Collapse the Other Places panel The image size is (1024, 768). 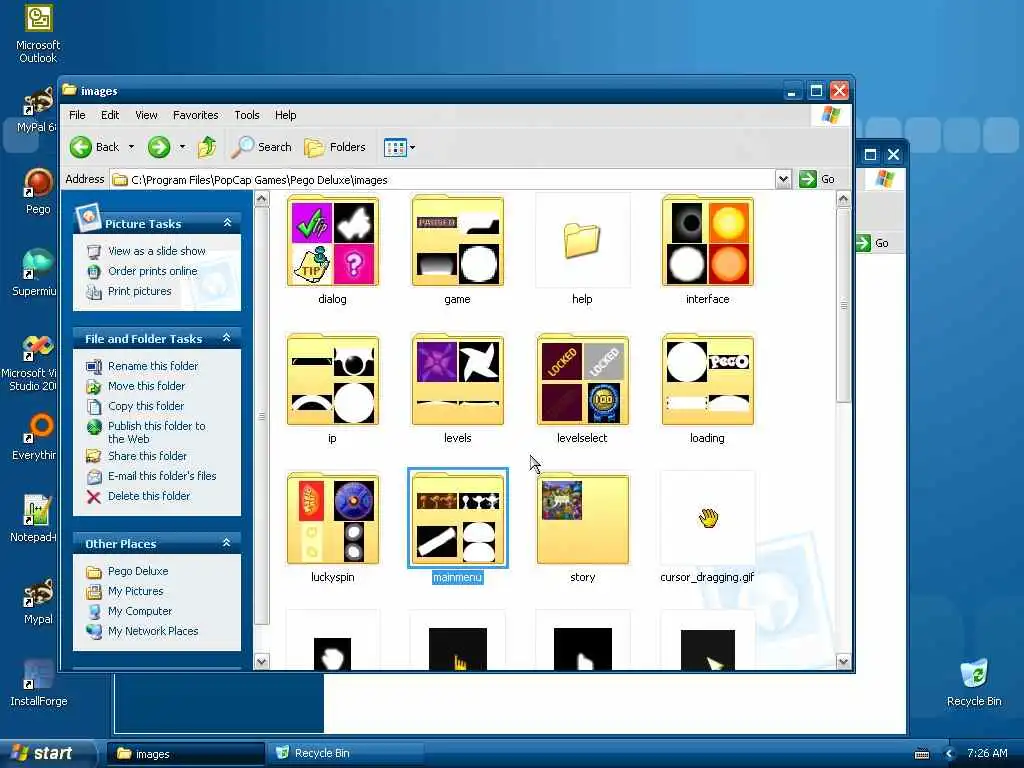(227, 543)
